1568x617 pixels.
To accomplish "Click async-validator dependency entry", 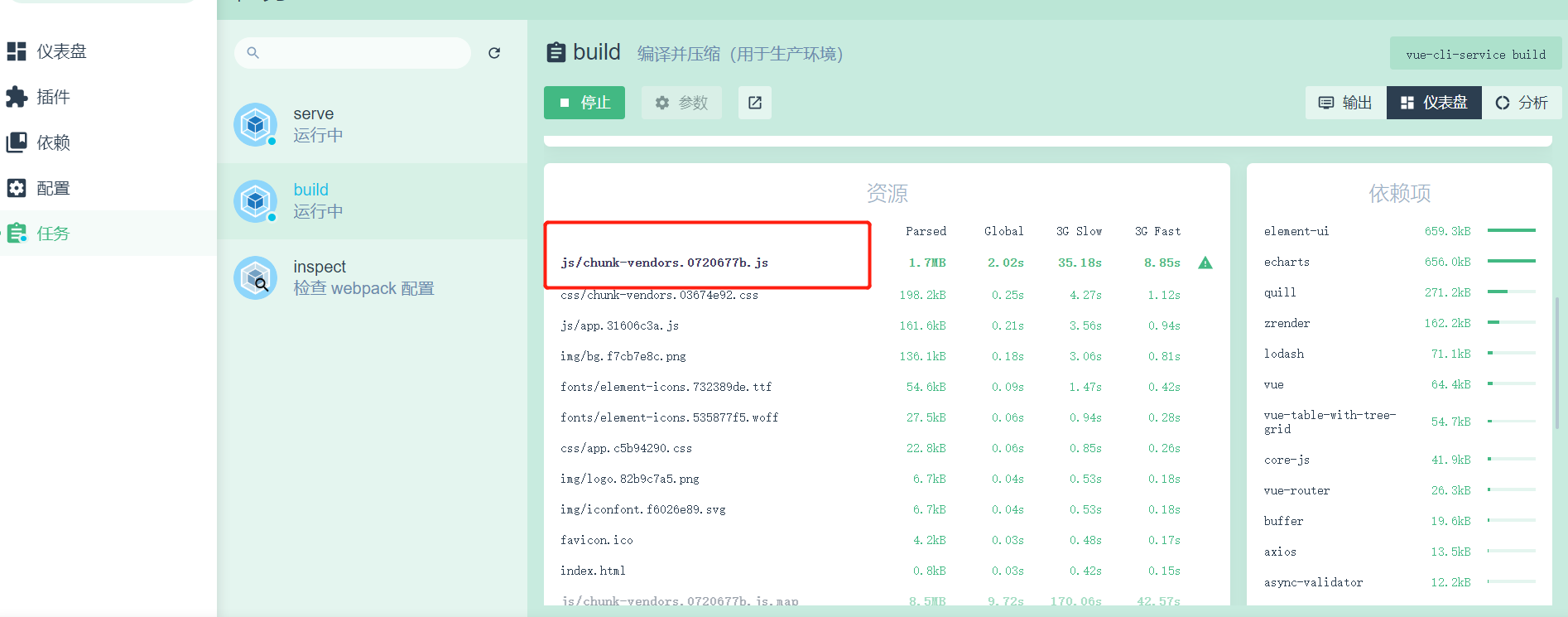I will pyautogui.click(x=1399, y=582).
